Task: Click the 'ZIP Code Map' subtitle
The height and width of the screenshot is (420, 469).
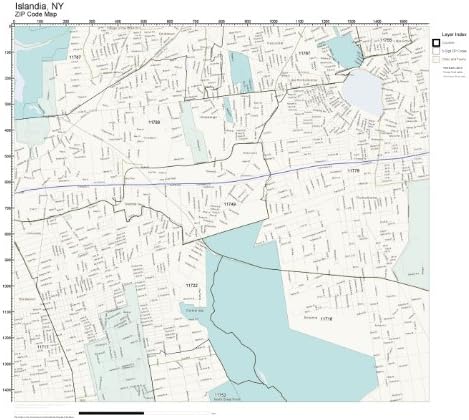Action: 36,14
